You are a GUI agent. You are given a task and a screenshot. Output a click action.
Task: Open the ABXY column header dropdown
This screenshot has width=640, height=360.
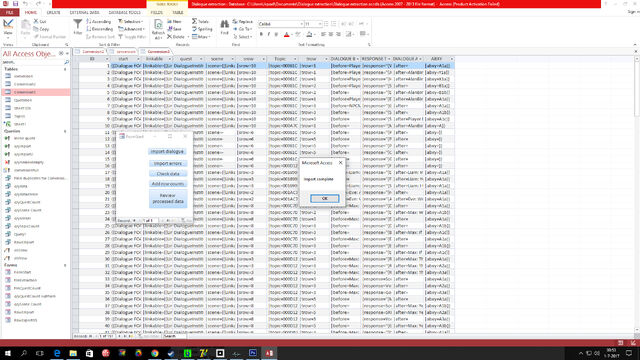click(x=451, y=59)
